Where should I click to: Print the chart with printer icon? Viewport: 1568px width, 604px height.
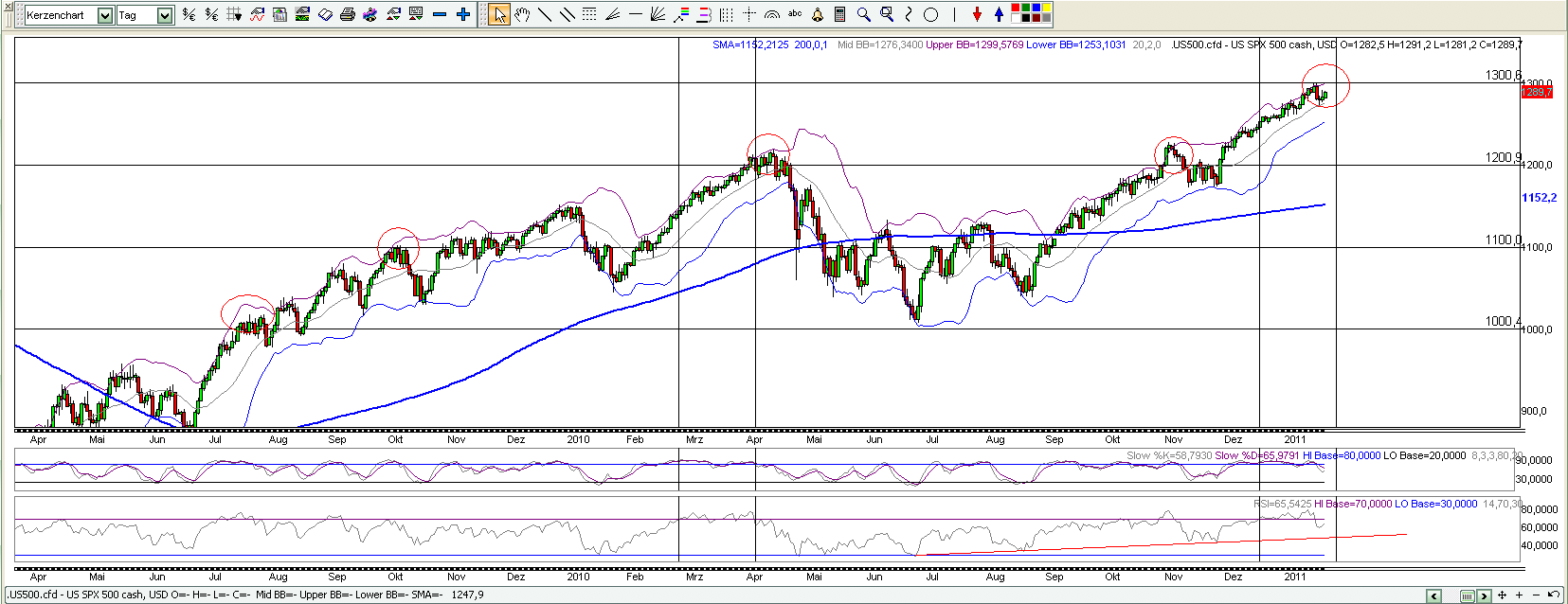pyautogui.click(x=347, y=14)
